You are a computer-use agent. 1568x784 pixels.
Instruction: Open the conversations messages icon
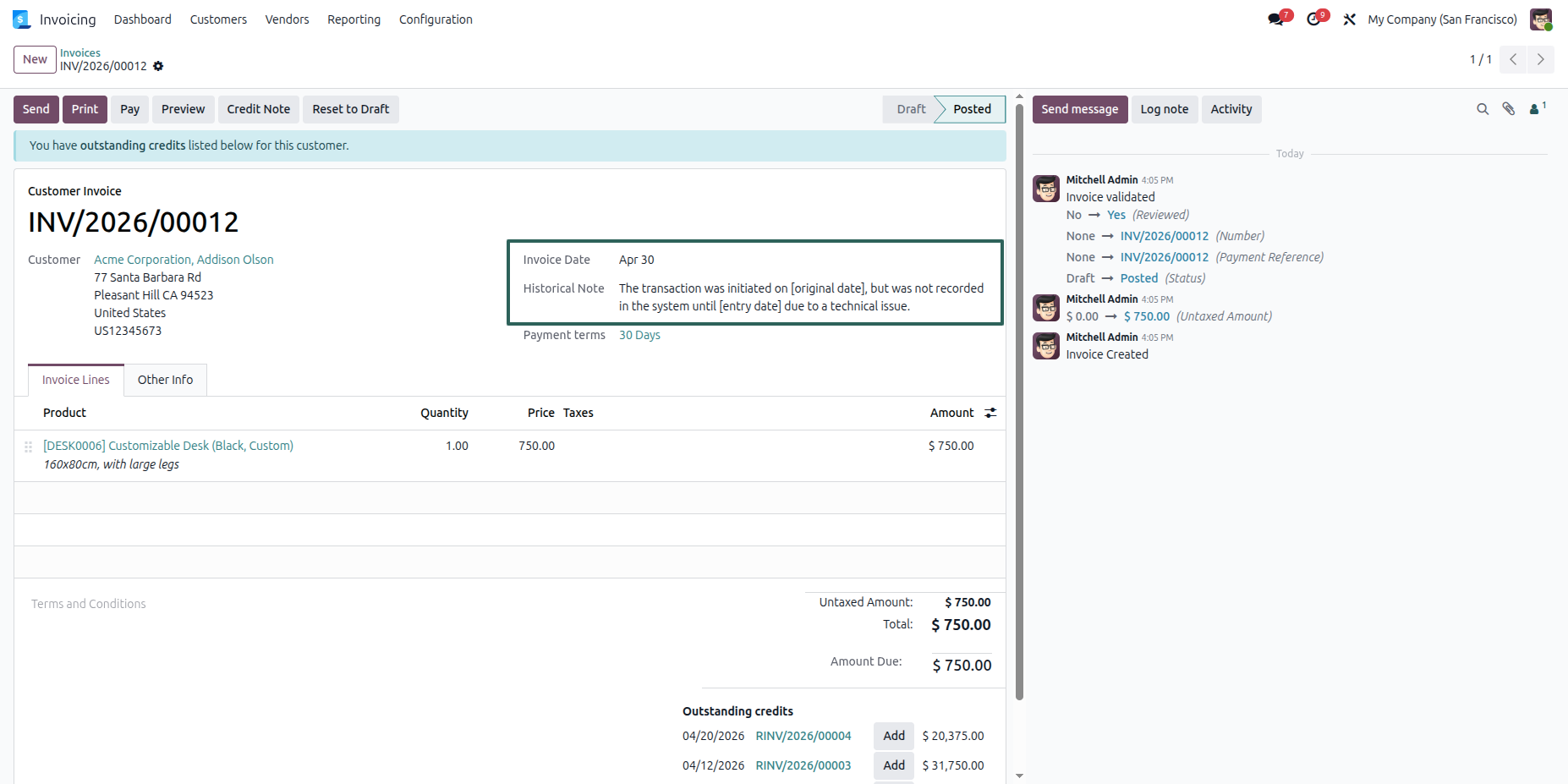[x=1276, y=19]
